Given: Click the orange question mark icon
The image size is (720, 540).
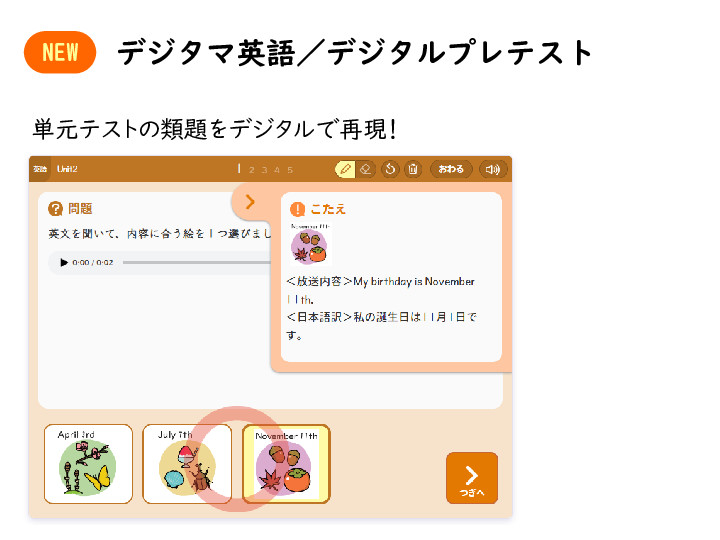Looking at the screenshot, I should point(55,209).
